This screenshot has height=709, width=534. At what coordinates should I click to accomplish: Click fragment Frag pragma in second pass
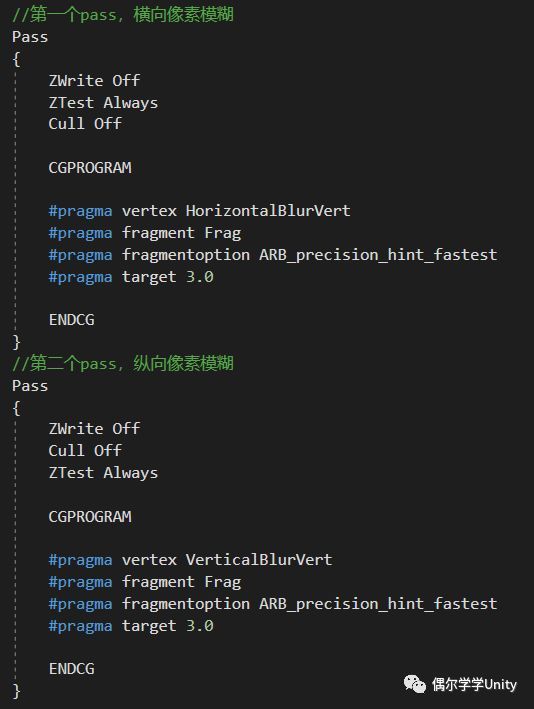click(181, 582)
